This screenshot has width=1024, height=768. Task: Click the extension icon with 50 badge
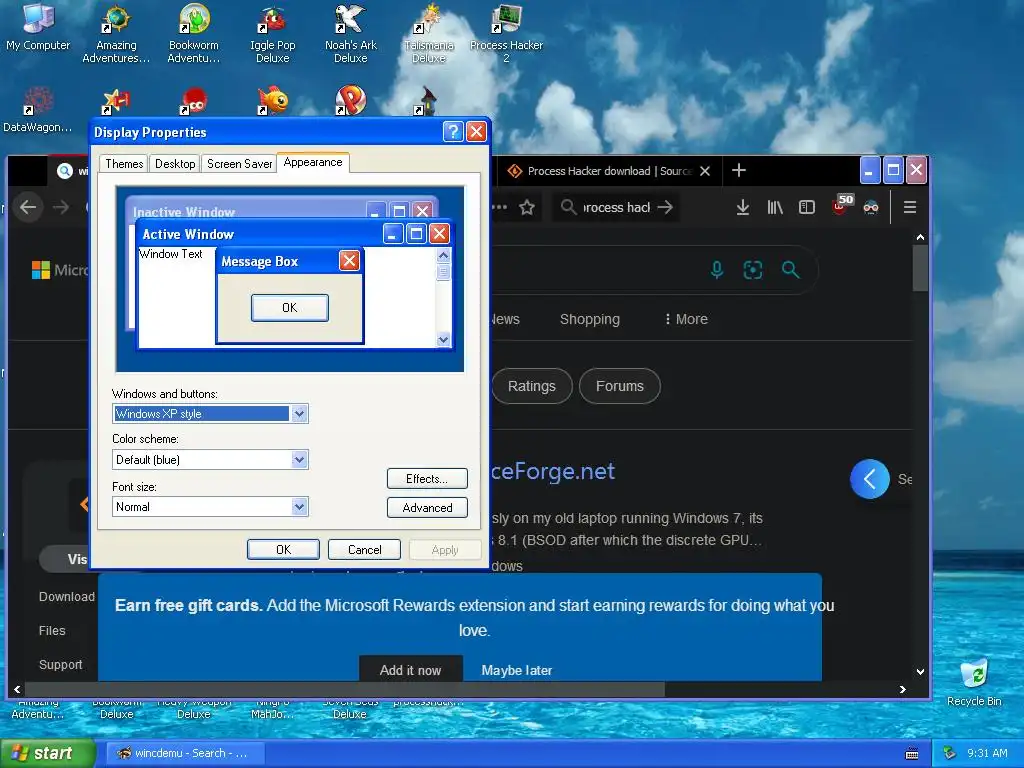coord(841,205)
